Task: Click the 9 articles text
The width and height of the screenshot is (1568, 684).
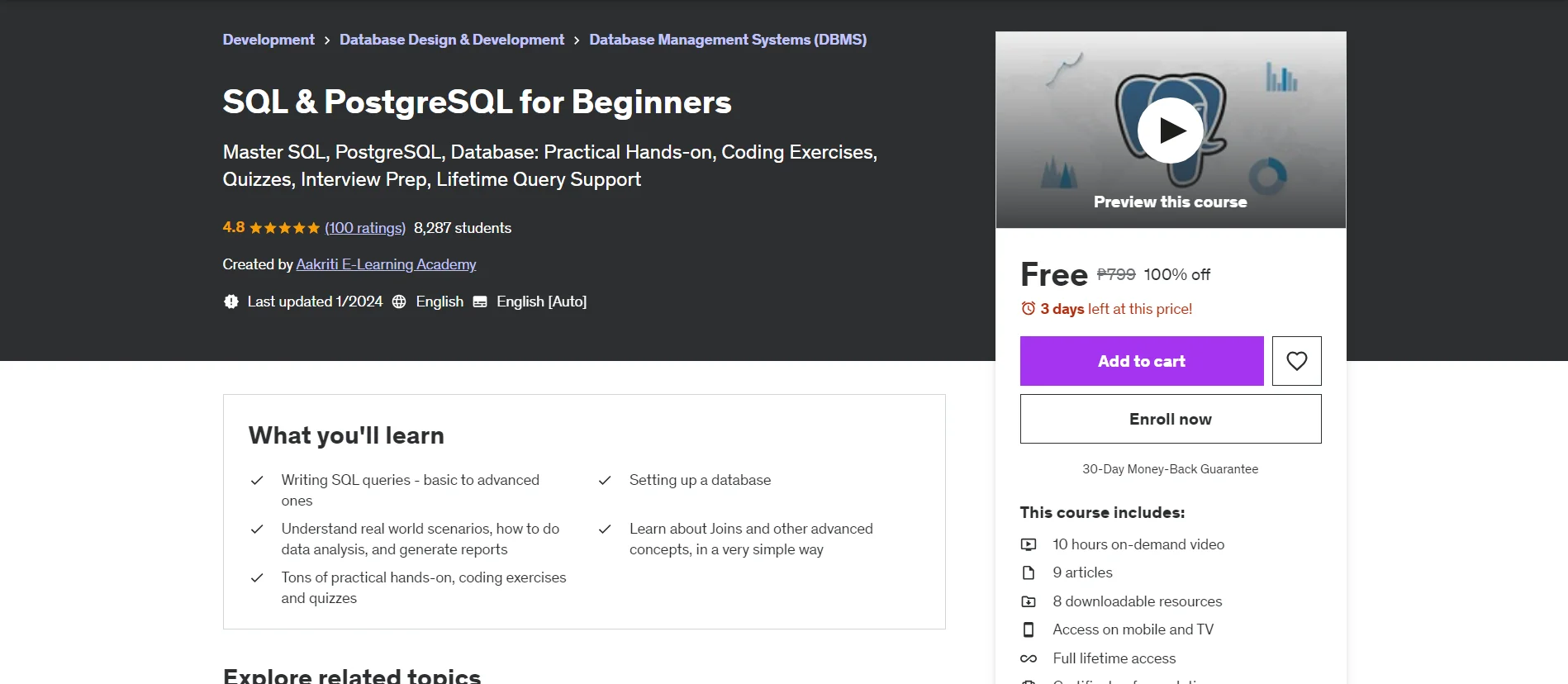Action: coord(1082,572)
